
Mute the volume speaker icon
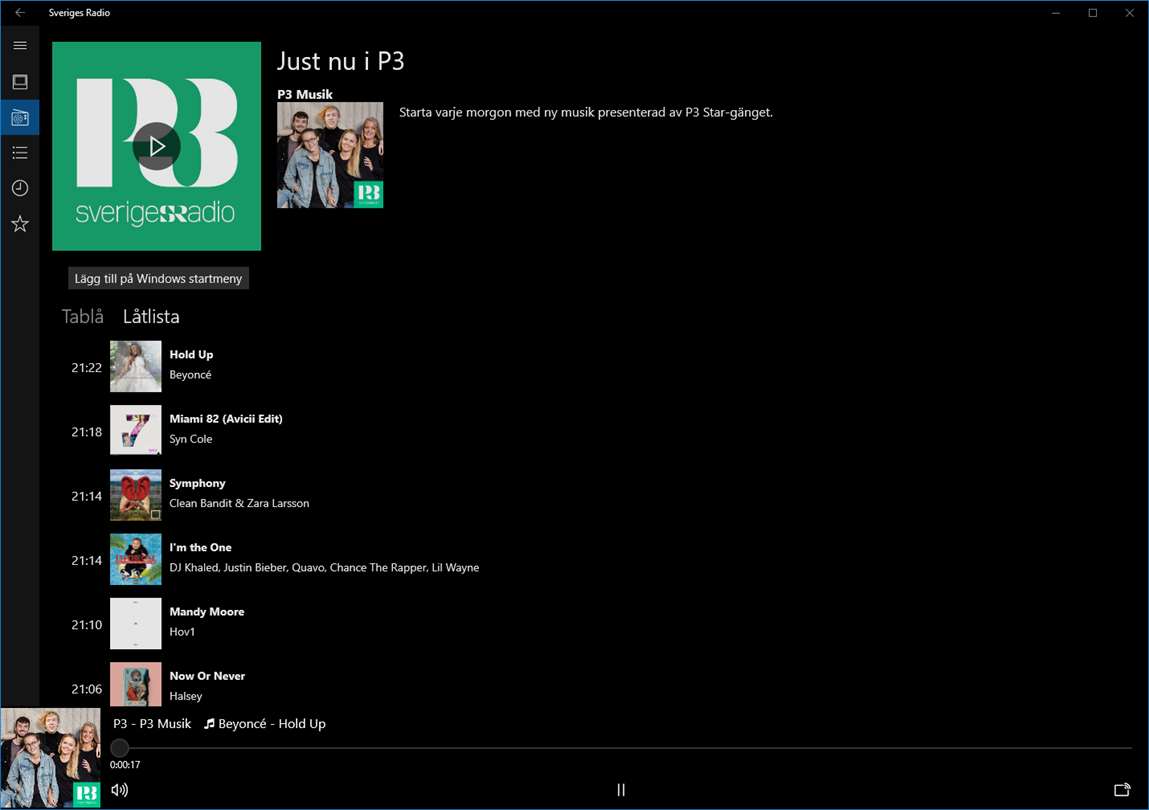click(119, 789)
